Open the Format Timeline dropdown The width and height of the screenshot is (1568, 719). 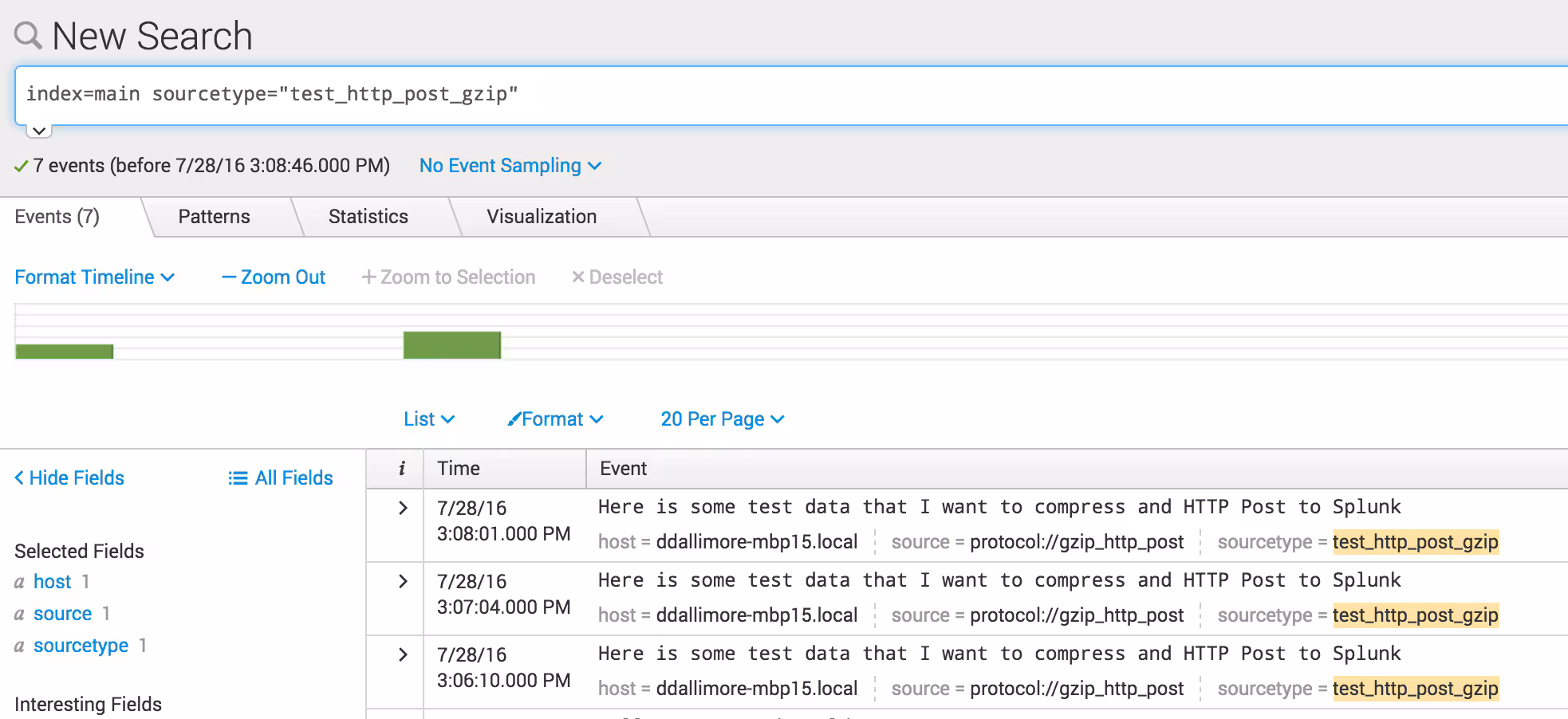[94, 277]
